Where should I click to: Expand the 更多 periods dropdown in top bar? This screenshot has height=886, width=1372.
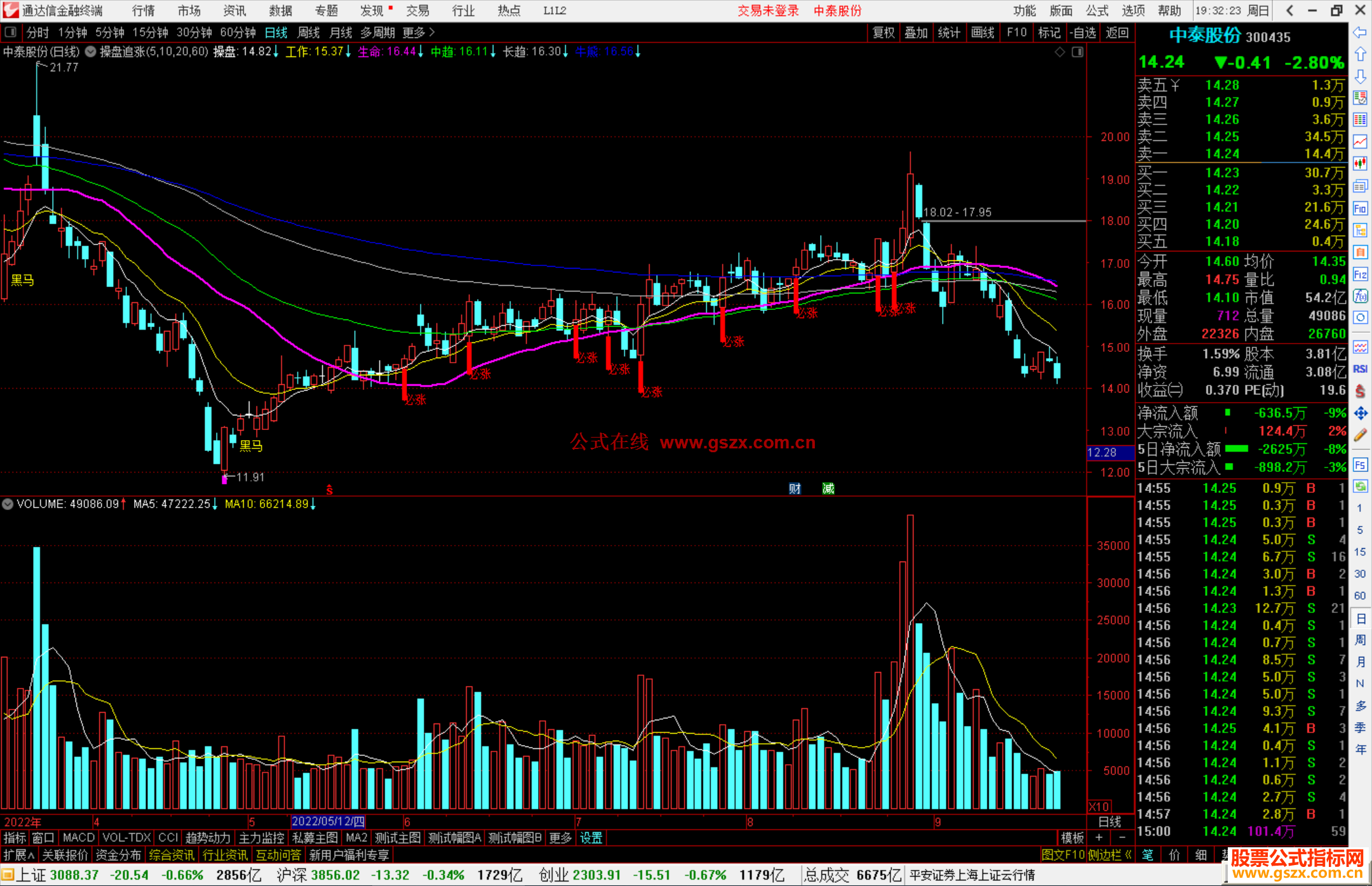coord(419,32)
